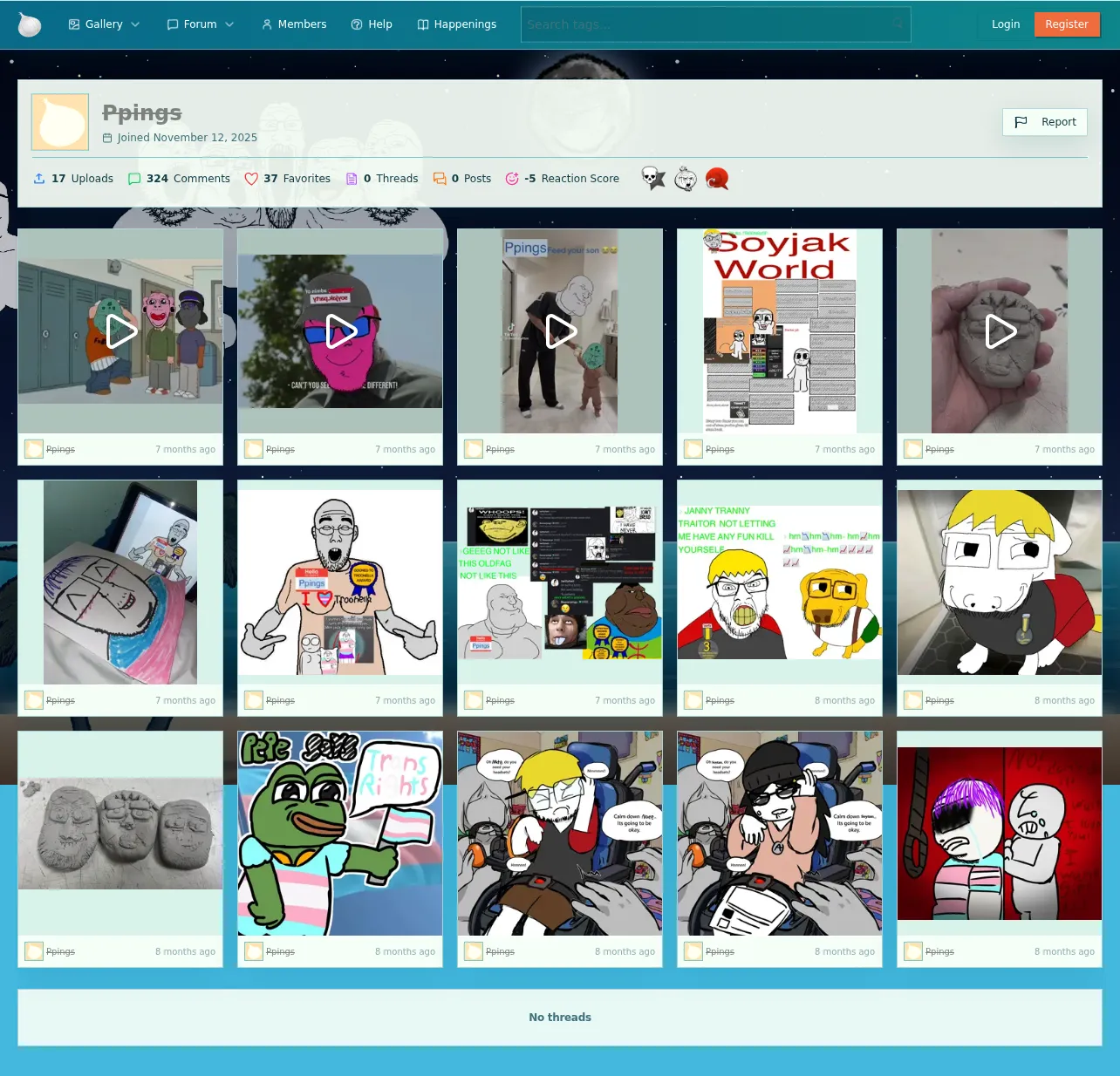Click the middle sketch badge icon
The width and height of the screenshot is (1120, 1076).
[x=686, y=178]
